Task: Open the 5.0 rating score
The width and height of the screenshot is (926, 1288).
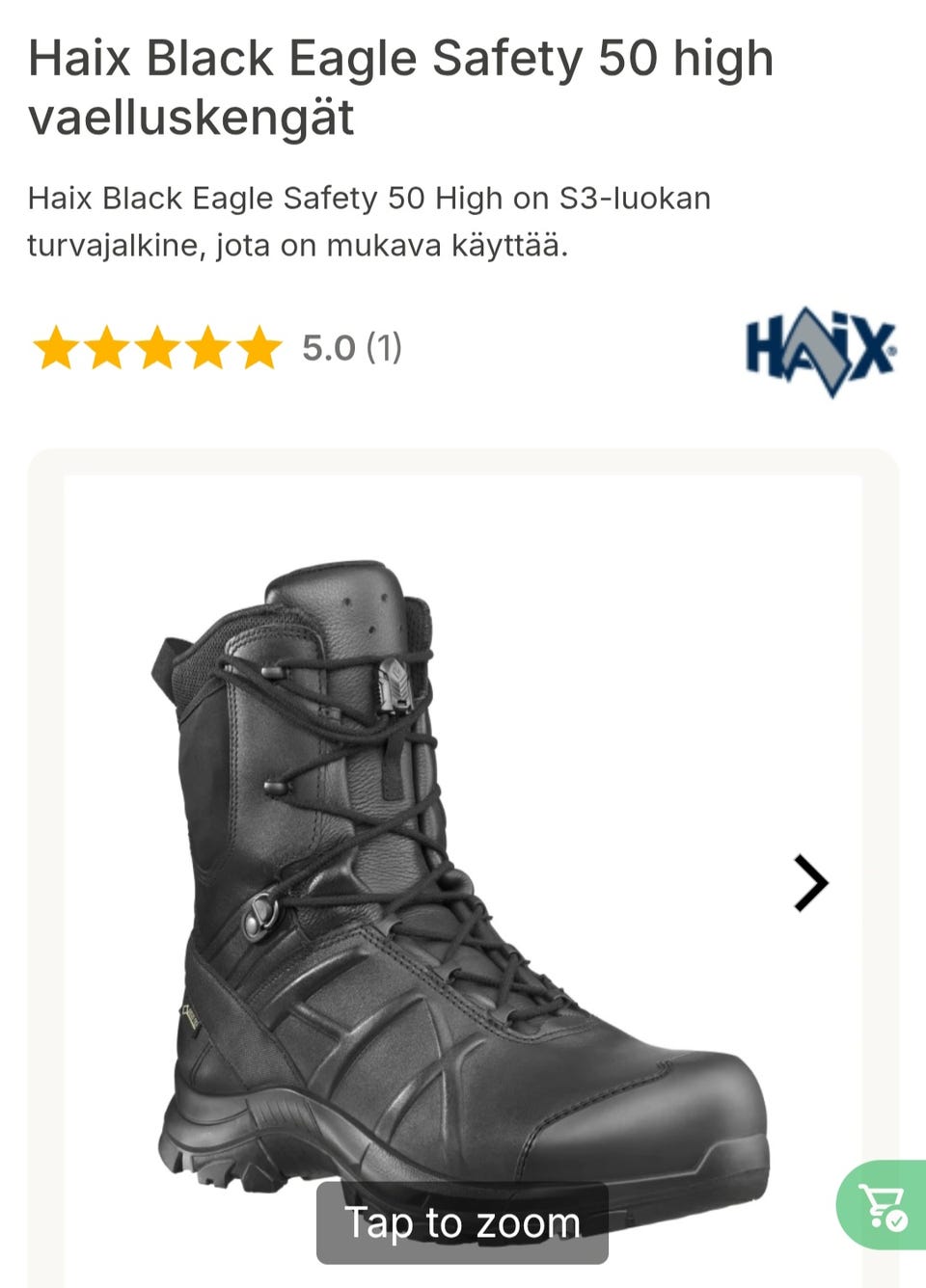Action: click(329, 348)
